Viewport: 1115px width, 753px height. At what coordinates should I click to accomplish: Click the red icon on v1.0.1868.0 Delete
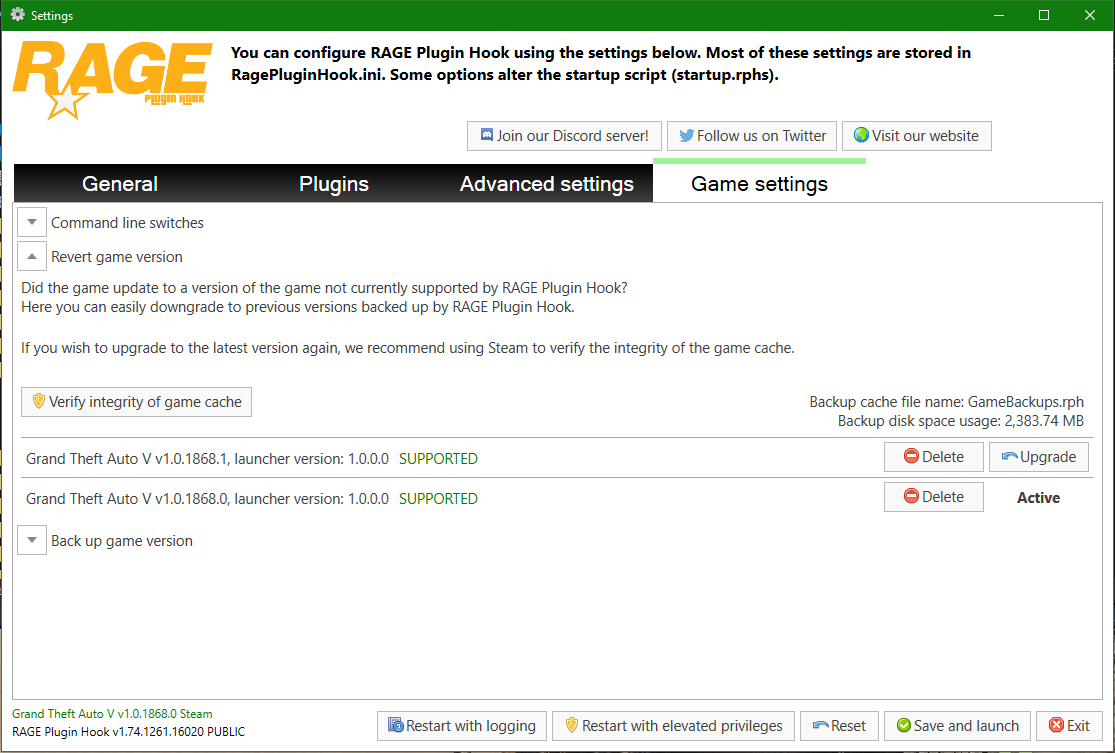point(911,496)
